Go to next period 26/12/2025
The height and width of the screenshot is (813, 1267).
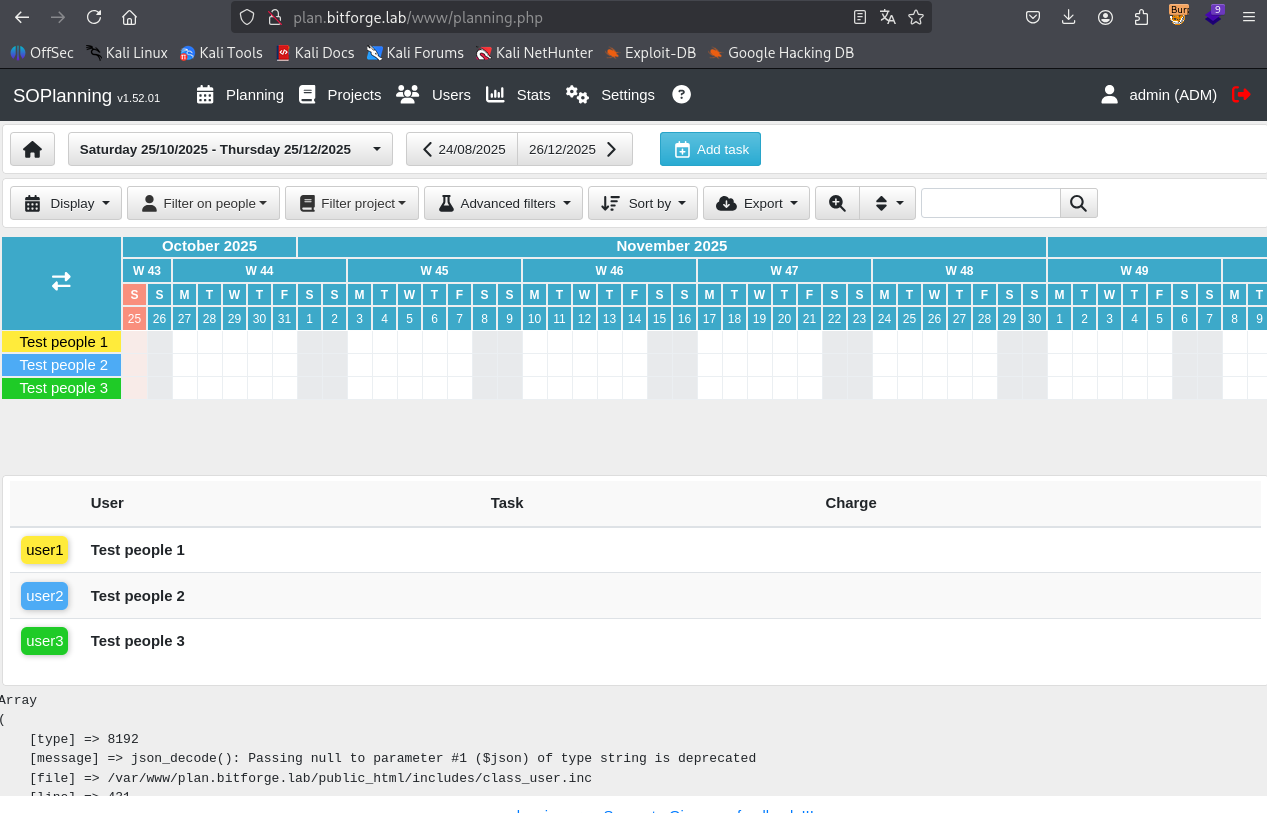pyautogui.click(x=574, y=149)
